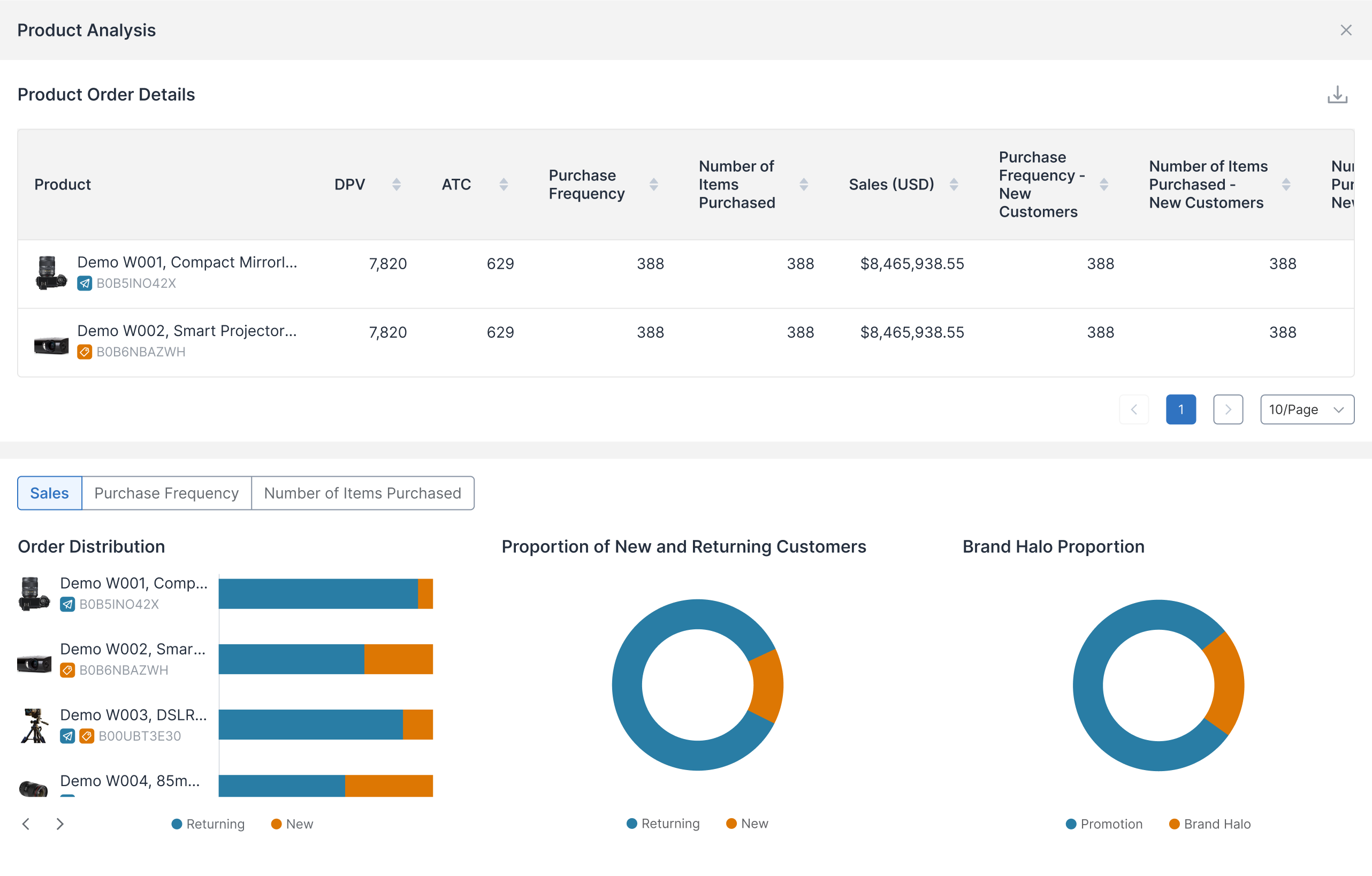The image size is (1372, 876).
Task: Close the Product Analysis panel
Action: pyautogui.click(x=1346, y=30)
